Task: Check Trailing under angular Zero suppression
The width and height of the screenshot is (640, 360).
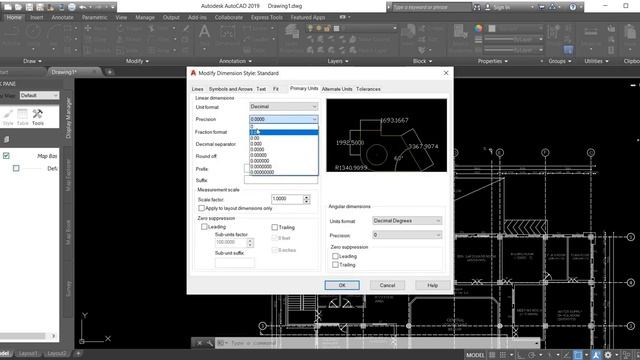Action: pos(335,264)
